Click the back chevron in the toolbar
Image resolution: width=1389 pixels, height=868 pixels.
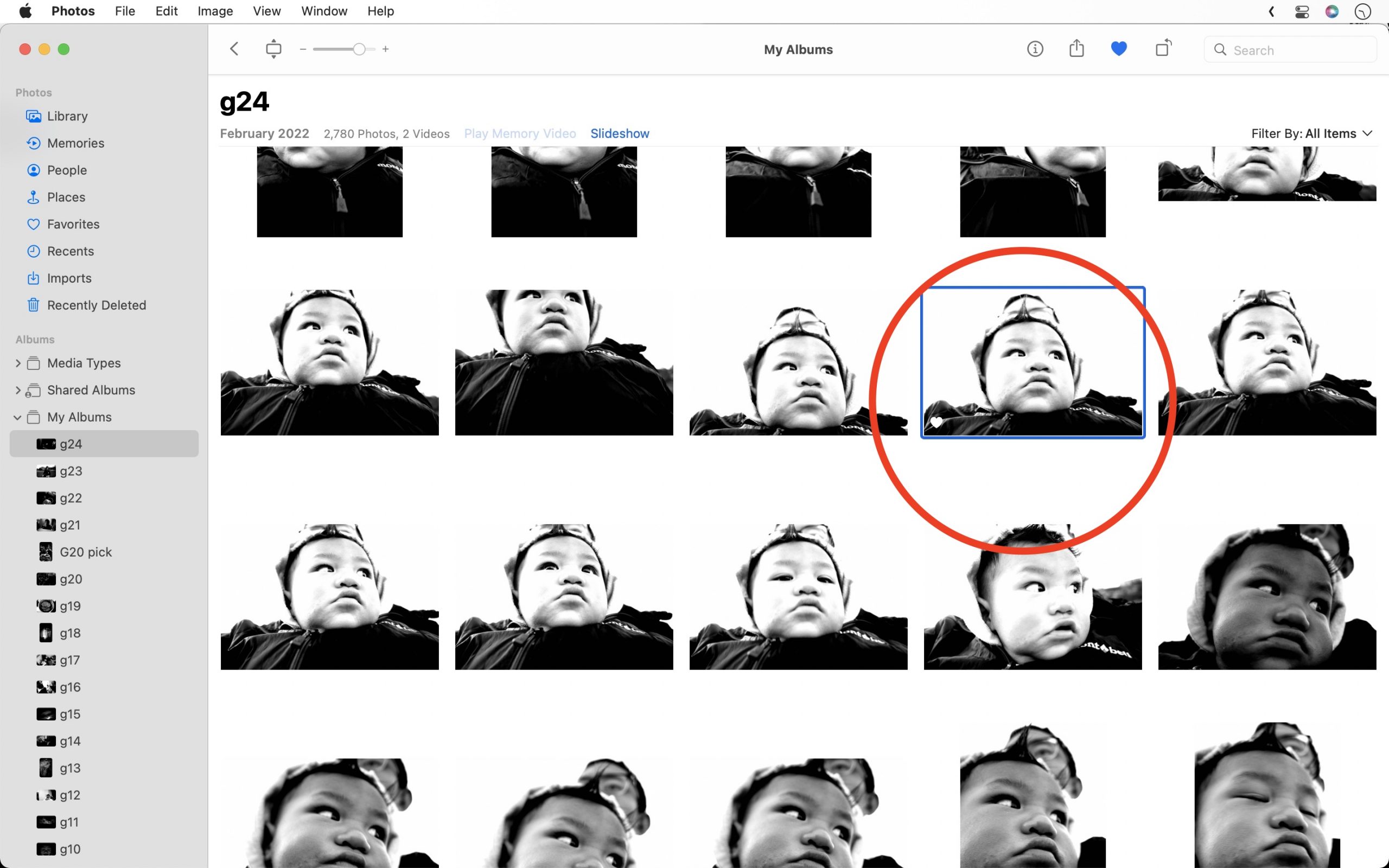[234, 49]
